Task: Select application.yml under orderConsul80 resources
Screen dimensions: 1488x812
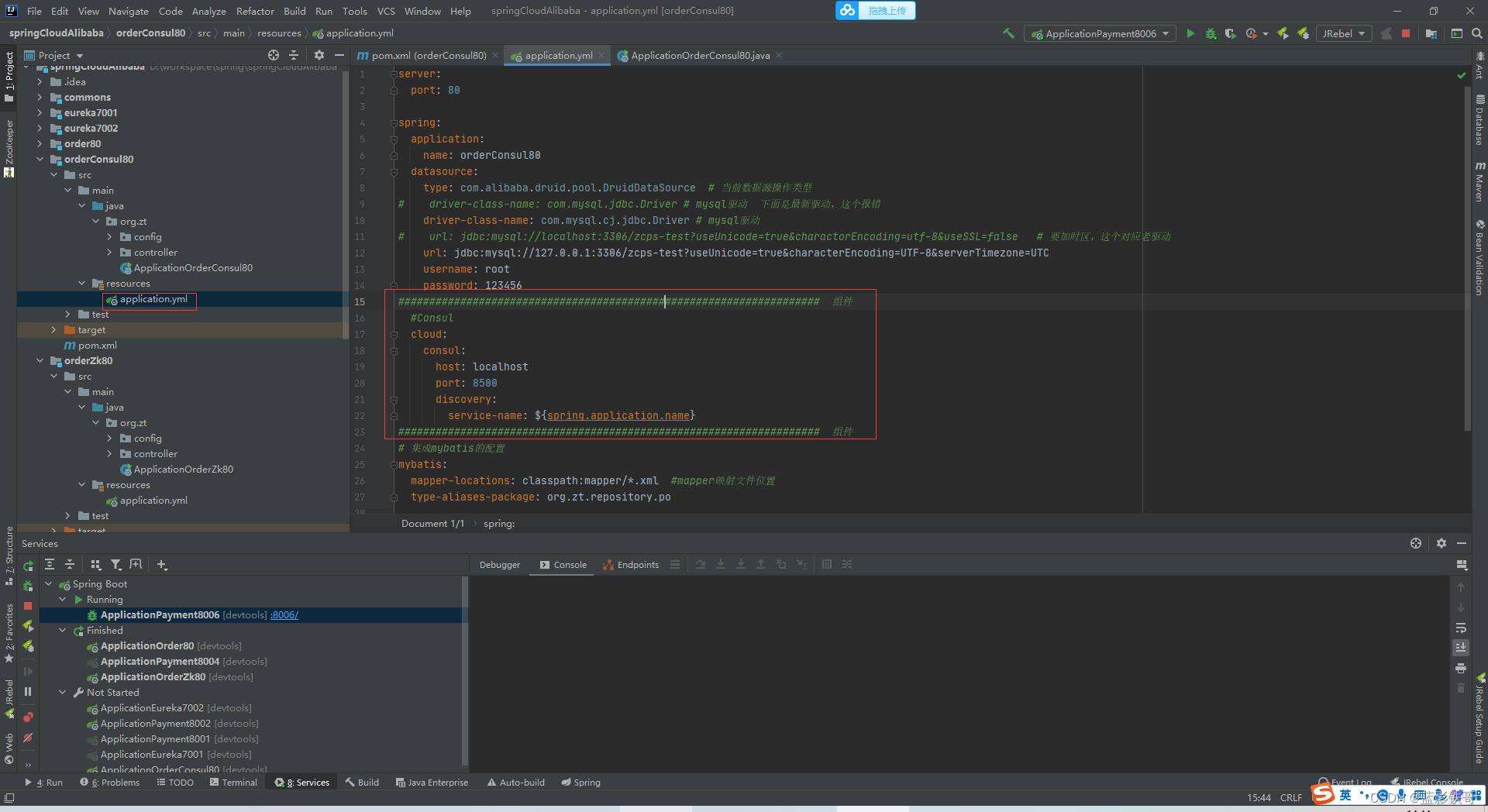Action: [153, 299]
